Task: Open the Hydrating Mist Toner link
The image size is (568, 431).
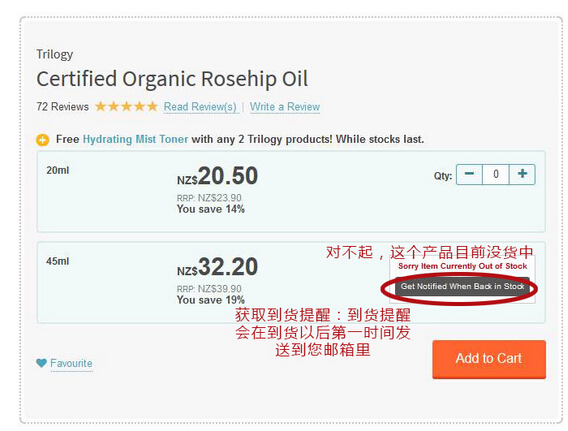Action: point(135,139)
